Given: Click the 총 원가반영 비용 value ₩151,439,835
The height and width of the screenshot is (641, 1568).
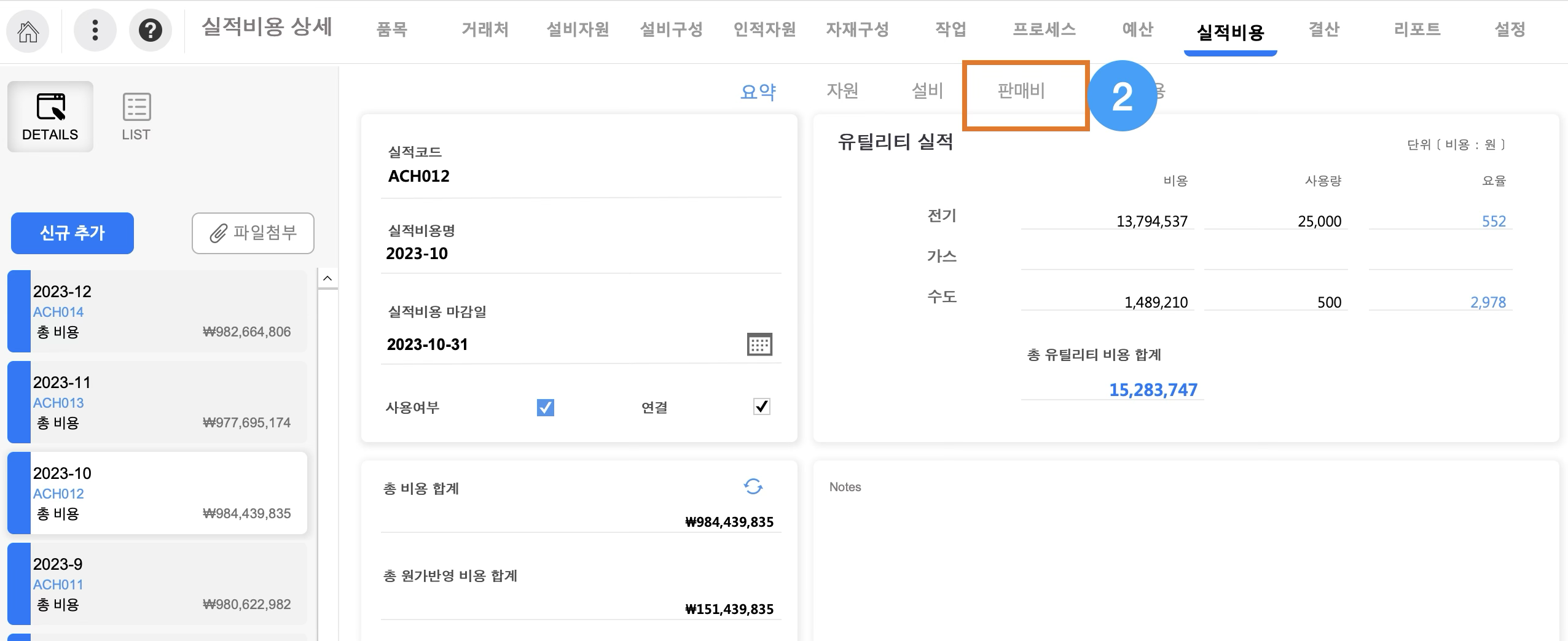Looking at the screenshot, I should [x=729, y=609].
